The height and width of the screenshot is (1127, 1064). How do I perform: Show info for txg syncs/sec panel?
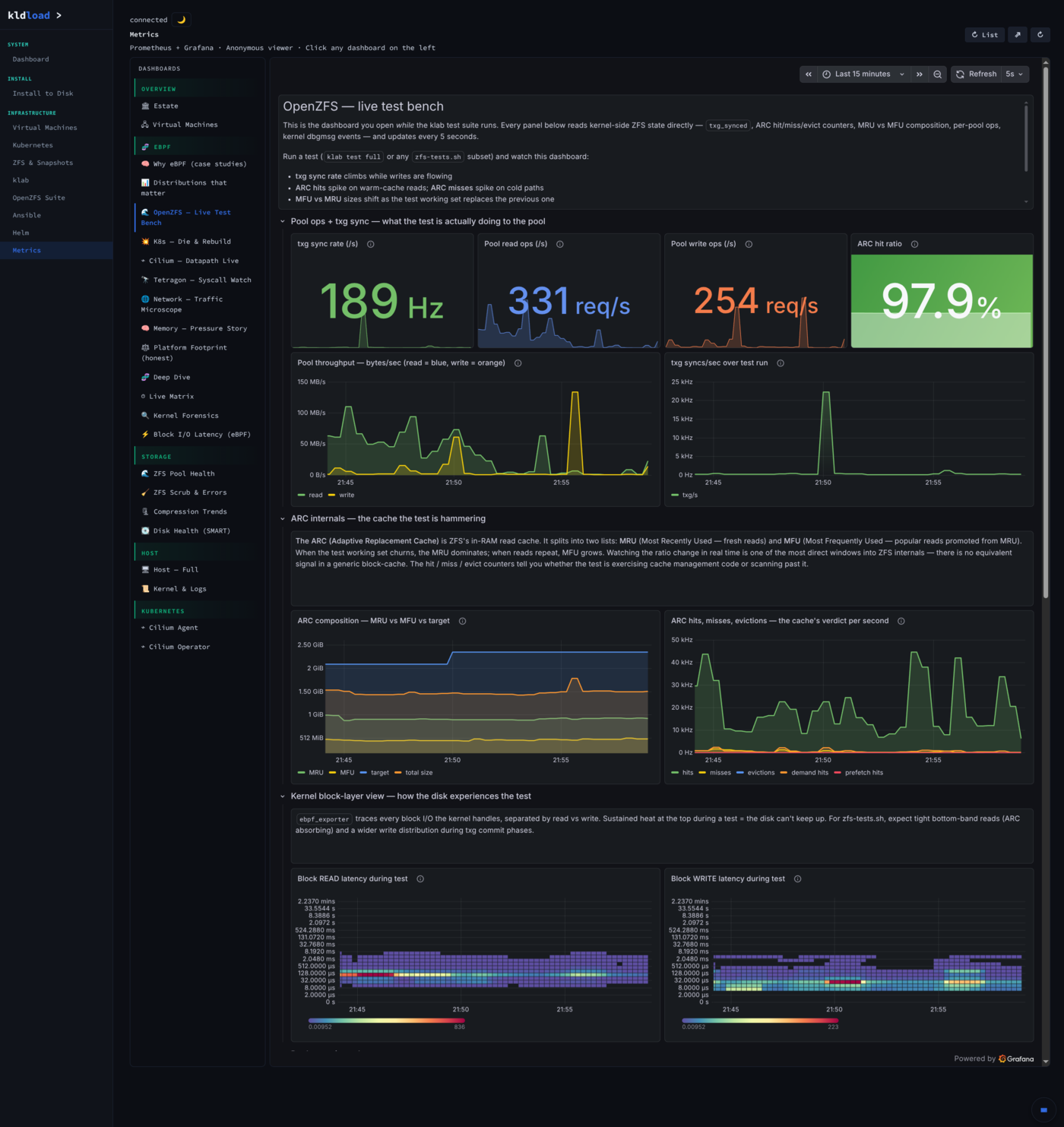click(781, 363)
